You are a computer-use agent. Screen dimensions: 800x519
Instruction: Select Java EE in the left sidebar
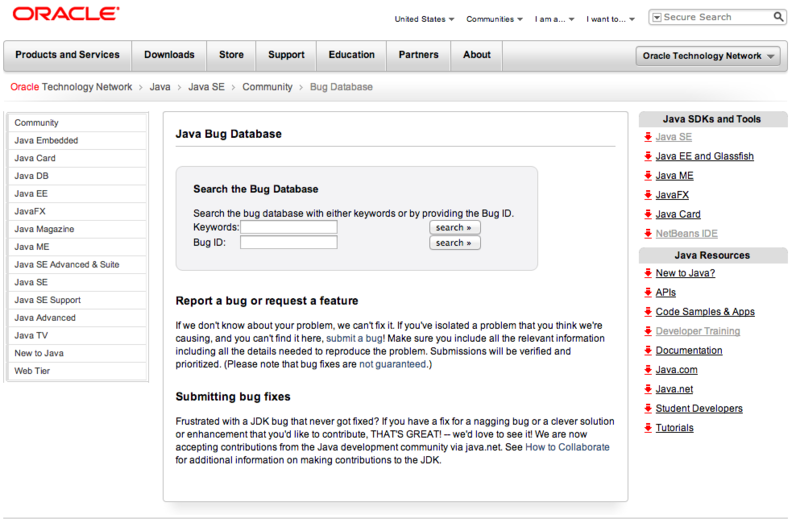(x=78, y=194)
